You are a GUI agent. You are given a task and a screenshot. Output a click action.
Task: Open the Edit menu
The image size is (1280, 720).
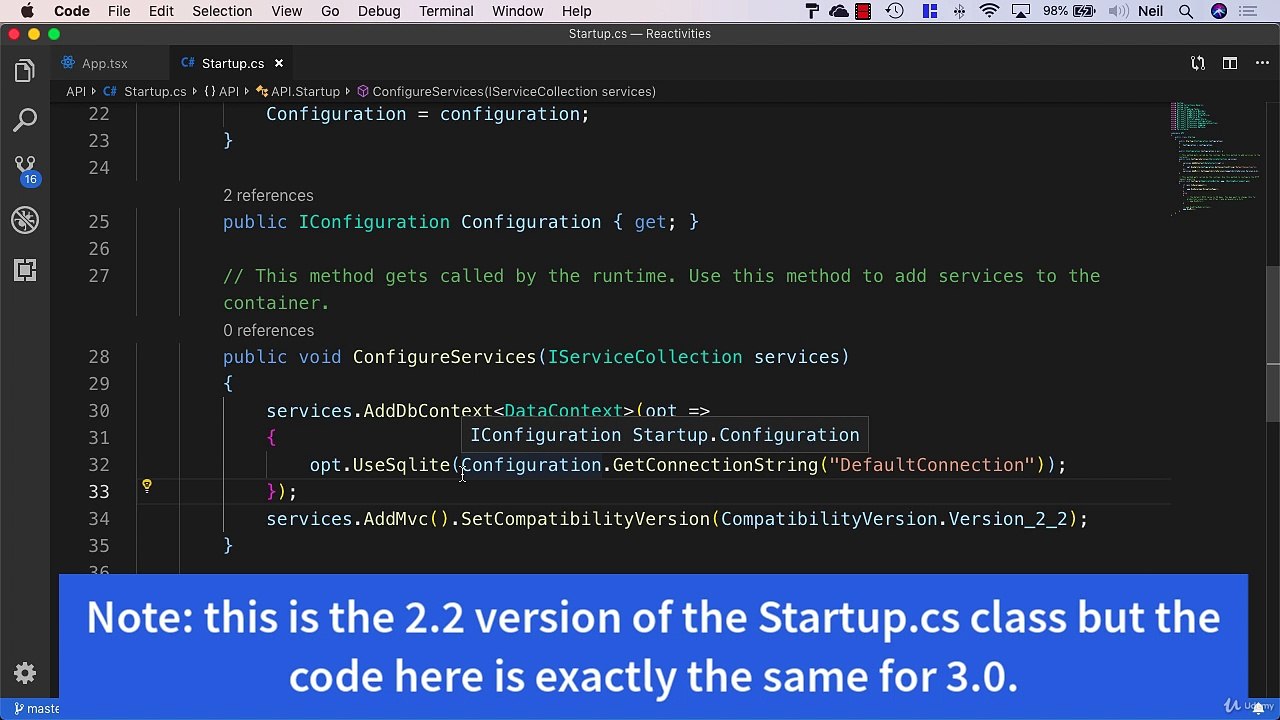click(x=161, y=11)
